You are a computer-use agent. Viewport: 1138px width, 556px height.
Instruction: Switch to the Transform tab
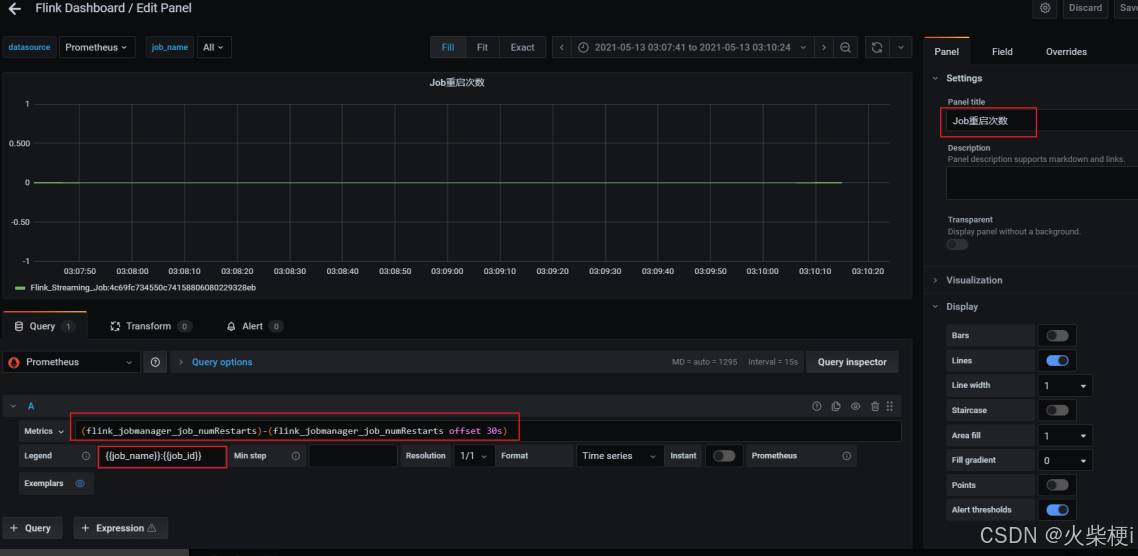coord(151,326)
